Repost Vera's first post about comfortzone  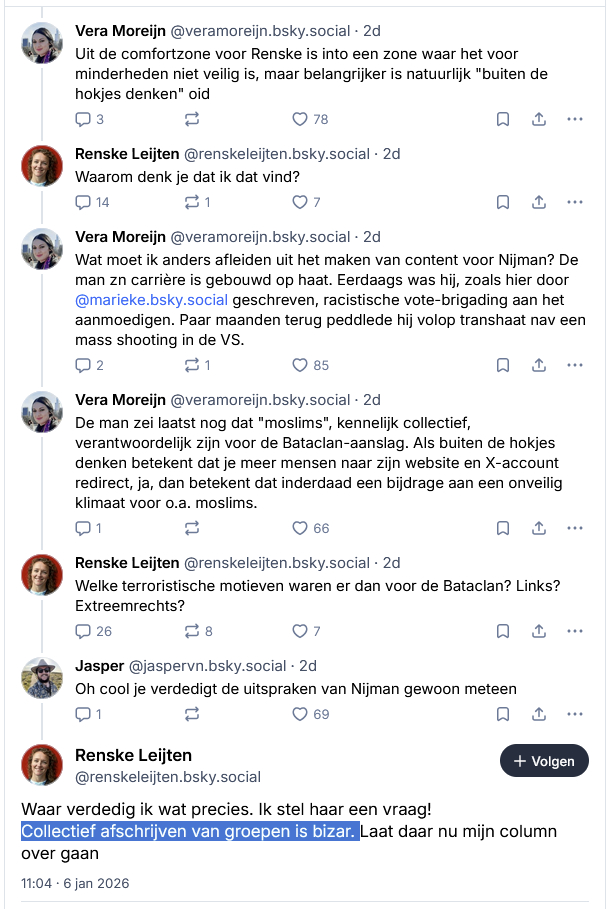tap(191, 119)
